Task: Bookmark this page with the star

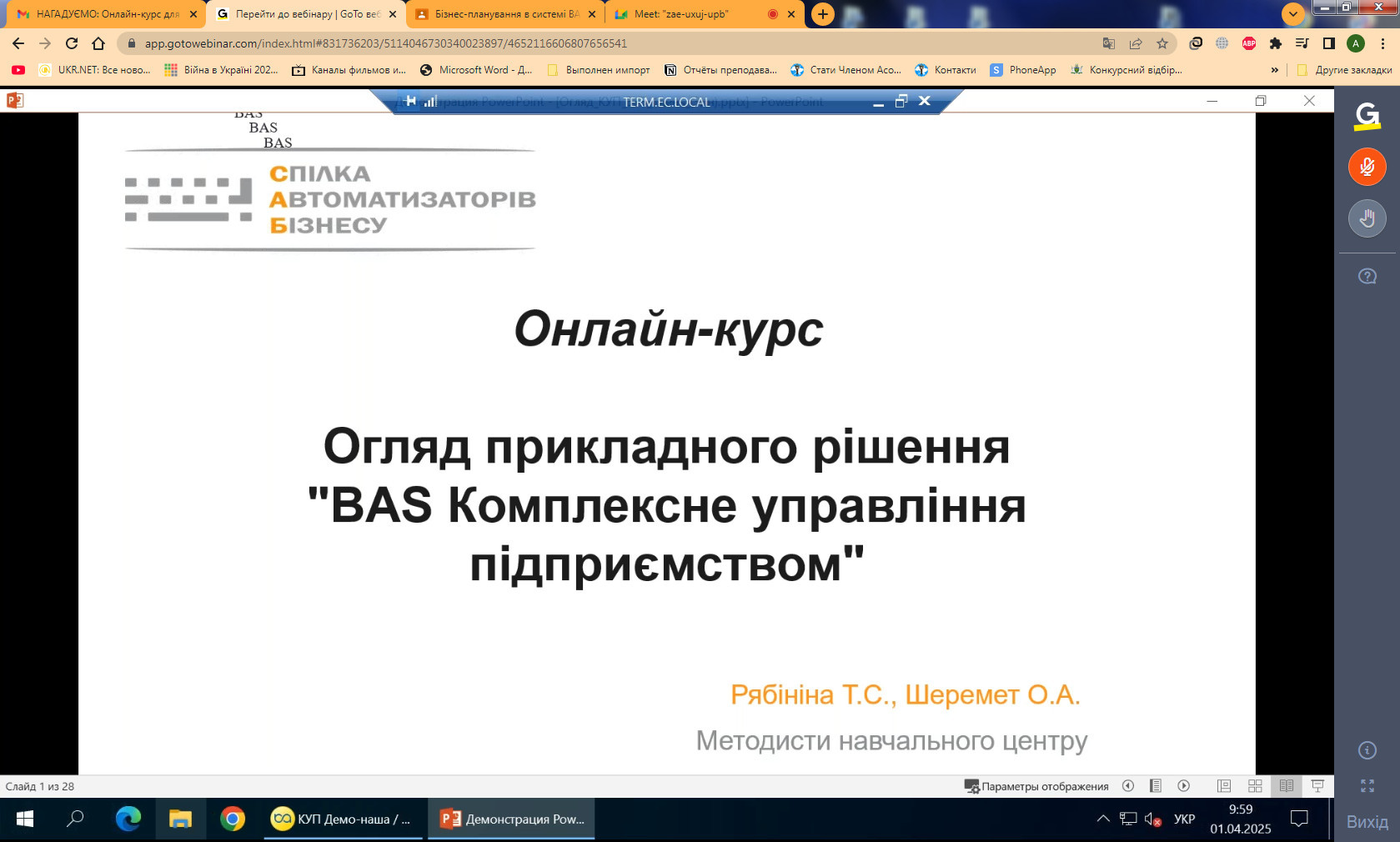Action: (x=1162, y=43)
